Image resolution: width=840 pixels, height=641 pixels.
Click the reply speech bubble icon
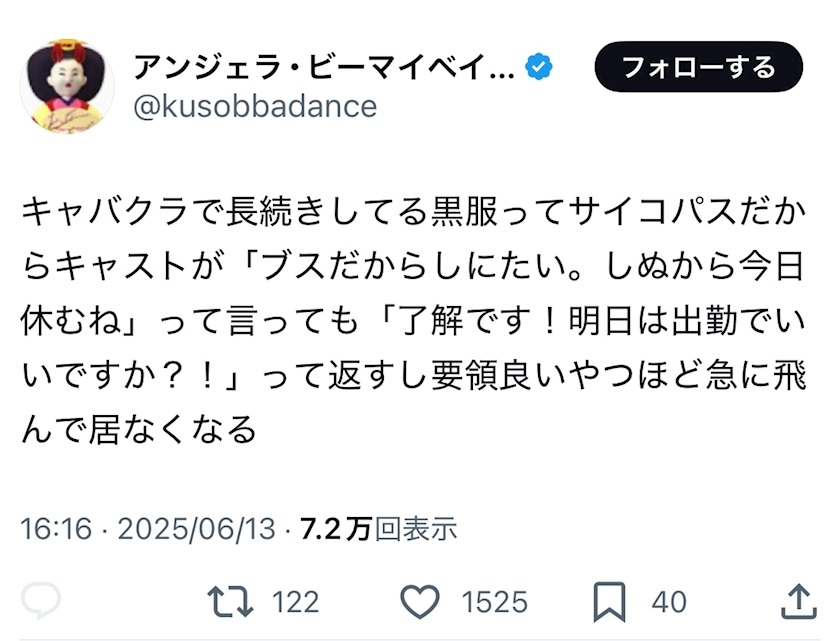(x=41, y=601)
